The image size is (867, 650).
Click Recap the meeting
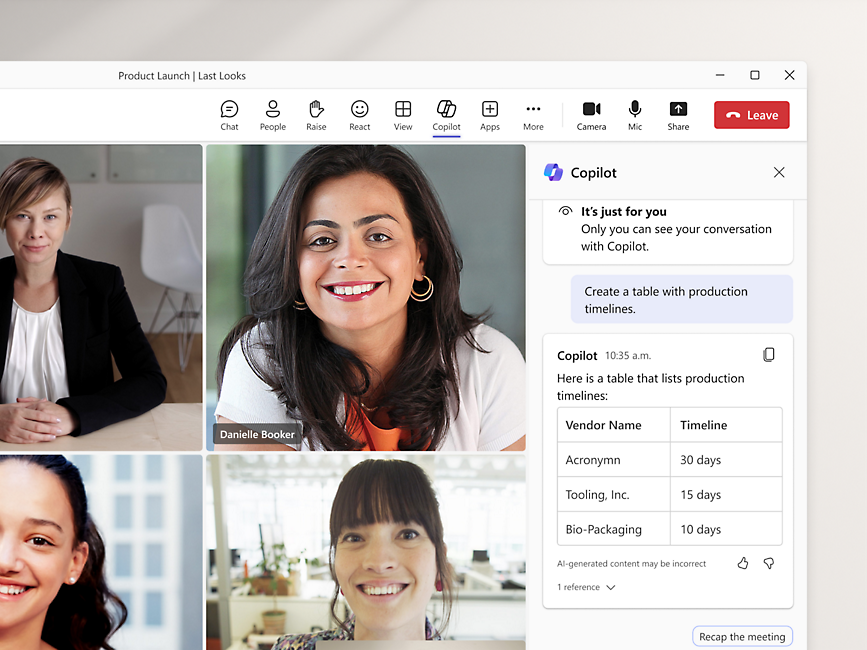[x=742, y=636]
